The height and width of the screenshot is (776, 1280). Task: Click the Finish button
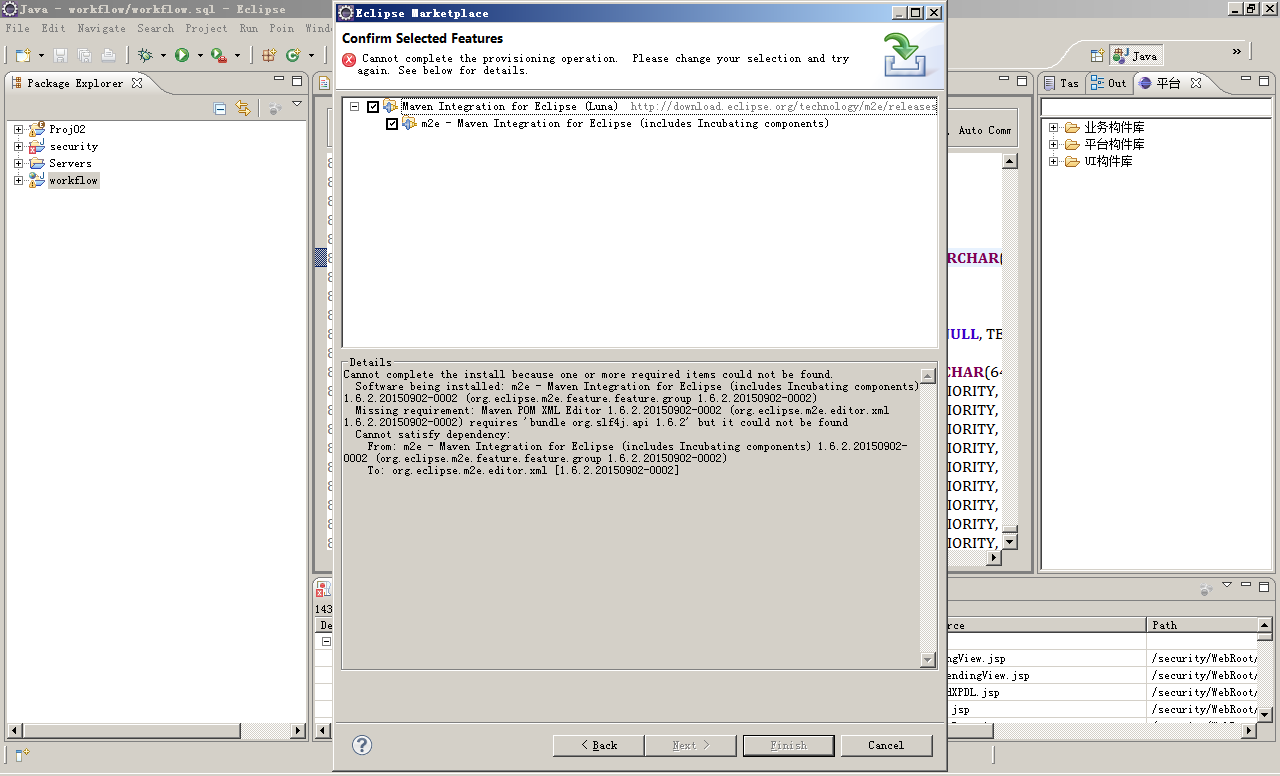[788, 745]
